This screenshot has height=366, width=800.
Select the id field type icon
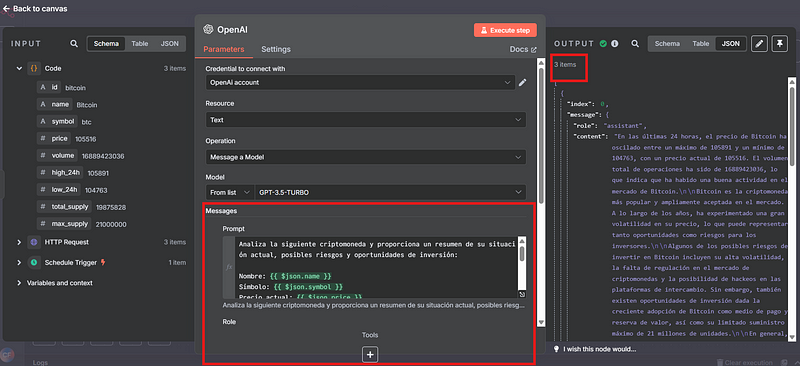click(x=43, y=87)
